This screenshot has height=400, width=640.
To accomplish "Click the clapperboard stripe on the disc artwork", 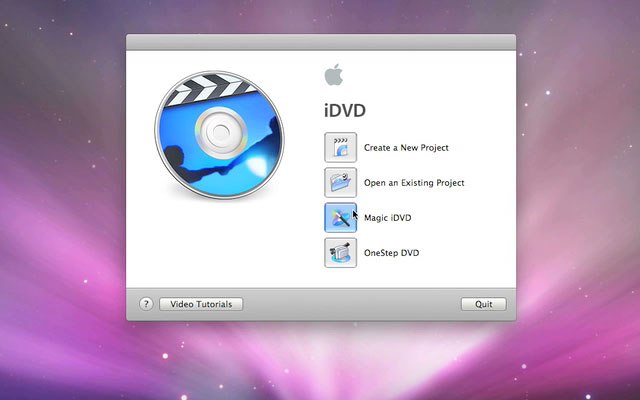I will click(205, 87).
